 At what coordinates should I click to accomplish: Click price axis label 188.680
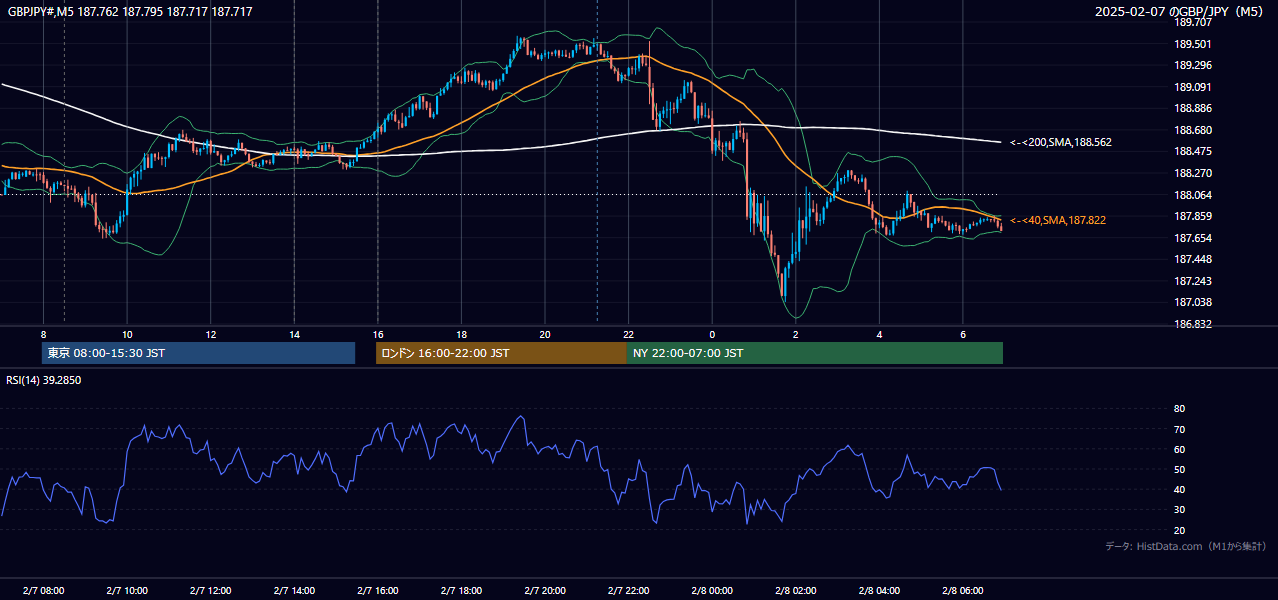tap(1193, 130)
